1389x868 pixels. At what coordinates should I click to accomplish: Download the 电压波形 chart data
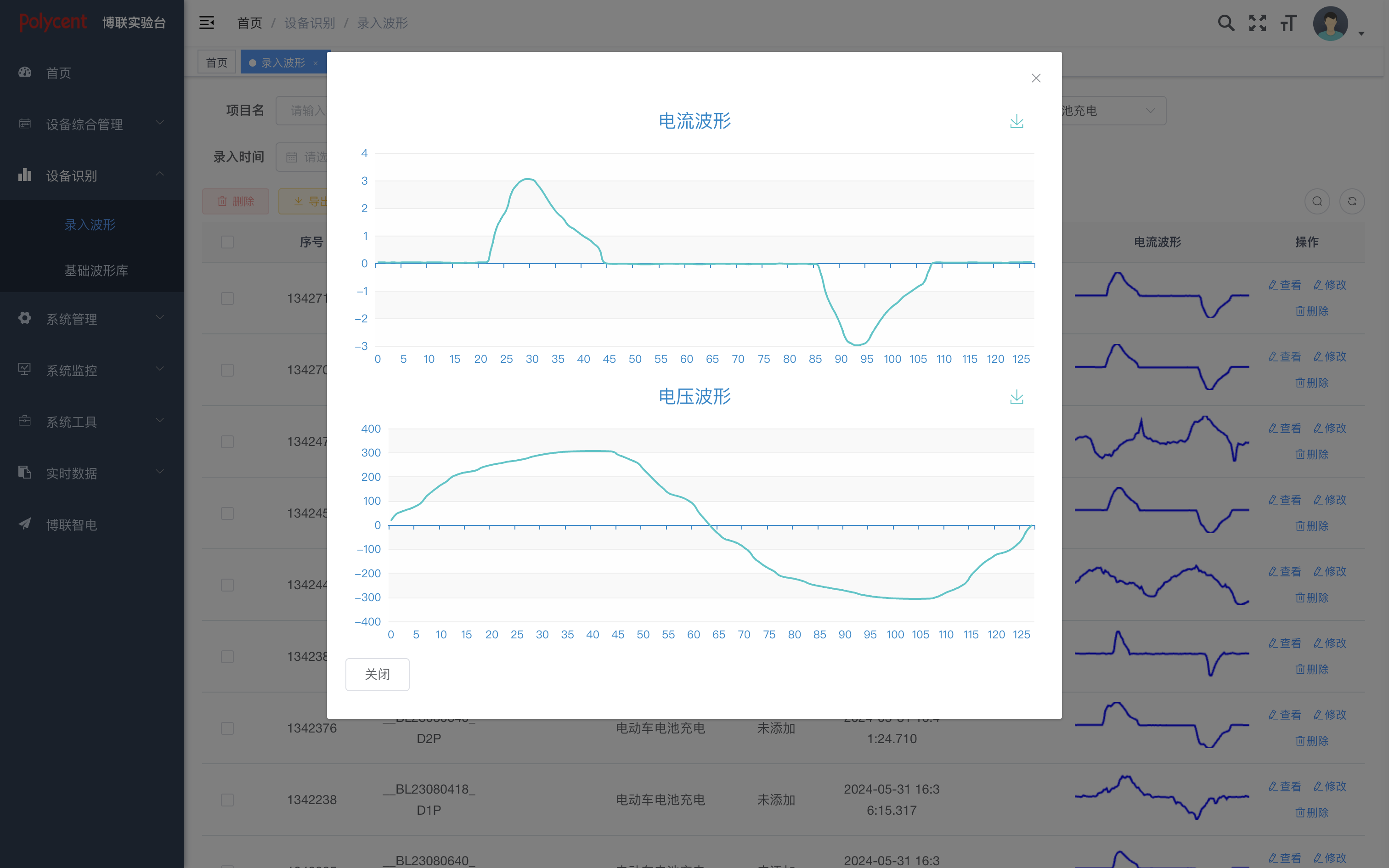pyautogui.click(x=1016, y=397)
